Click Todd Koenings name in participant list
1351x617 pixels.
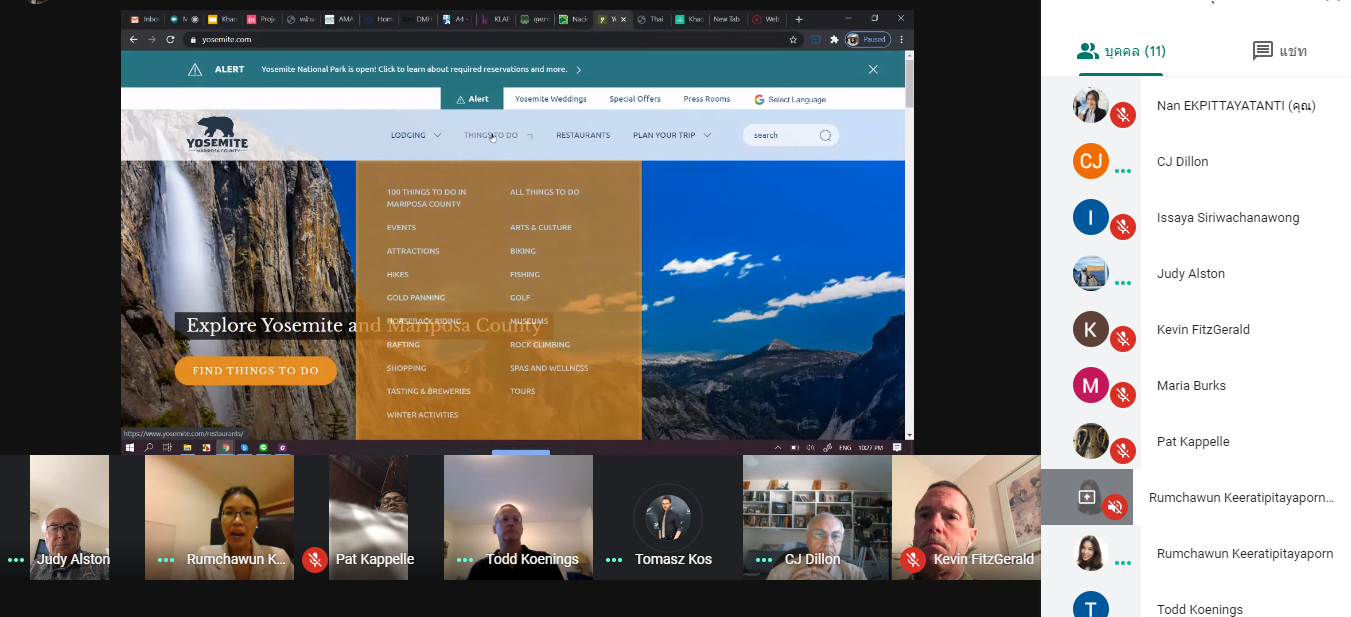click(x=1200, y=609)
